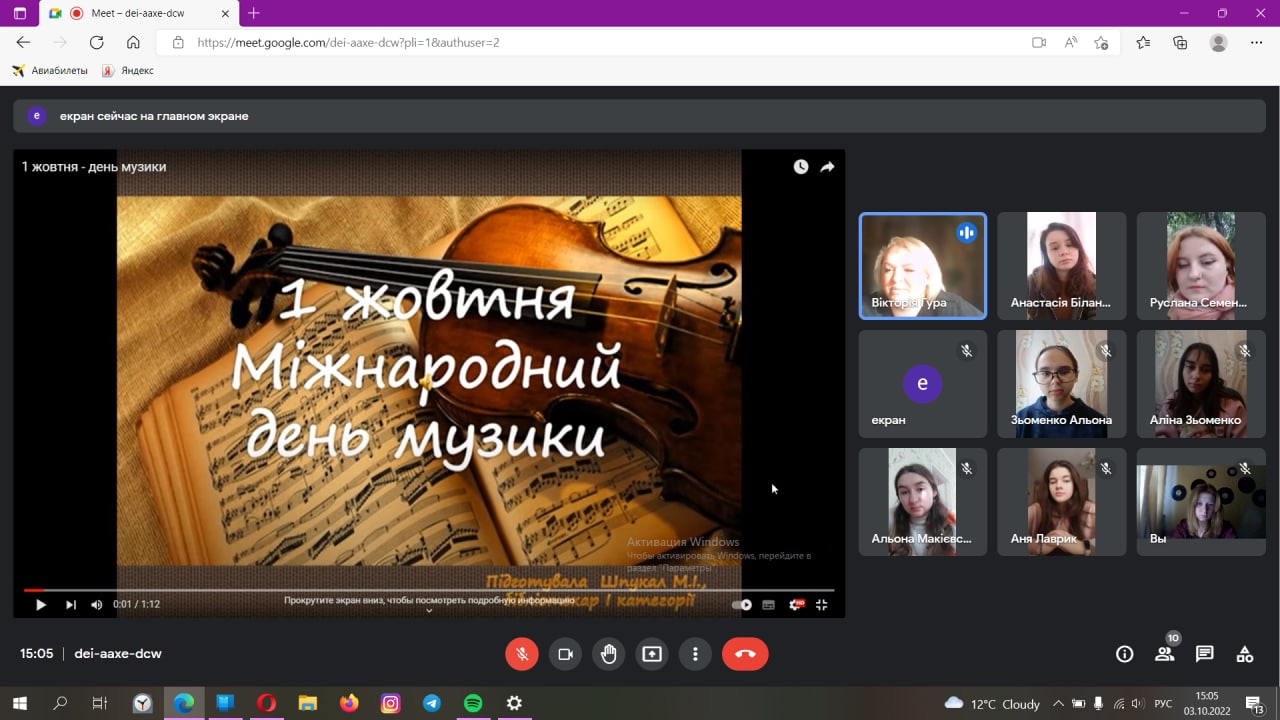Leave the call with red hang-up button

(x=745, y=654)
